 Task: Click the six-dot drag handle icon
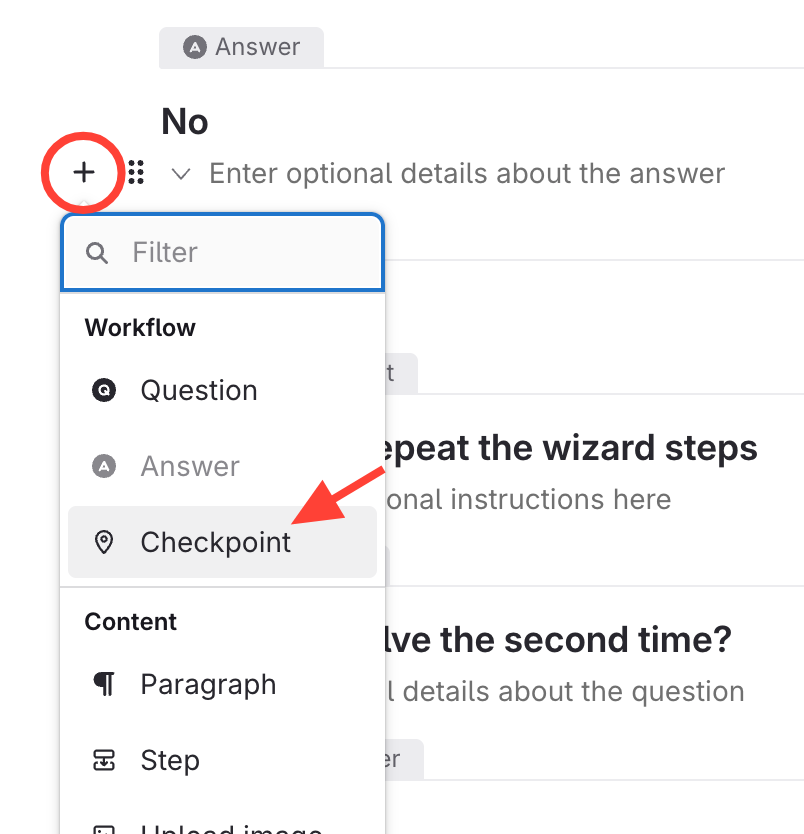click(x=137, y=173)
